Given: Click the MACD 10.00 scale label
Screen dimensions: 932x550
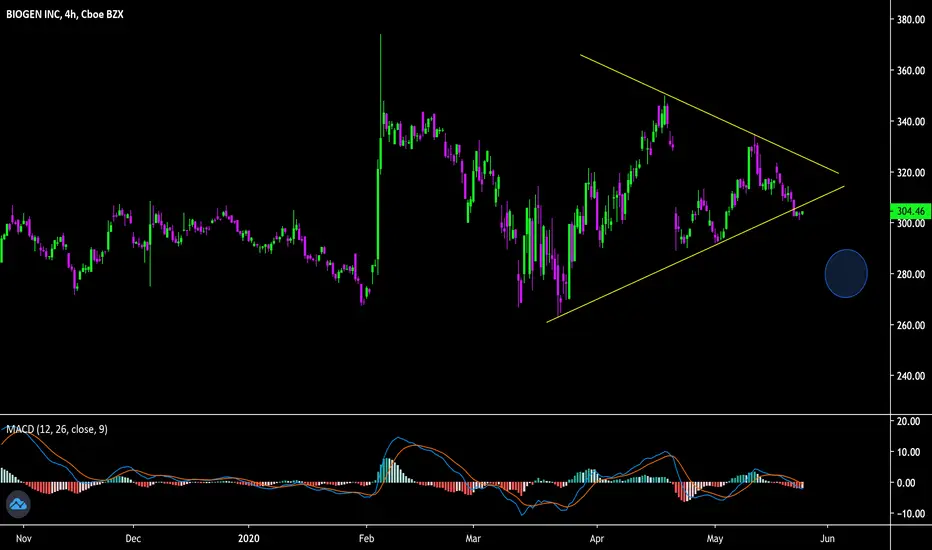Looking at the screenshot, I should [908, 452].
